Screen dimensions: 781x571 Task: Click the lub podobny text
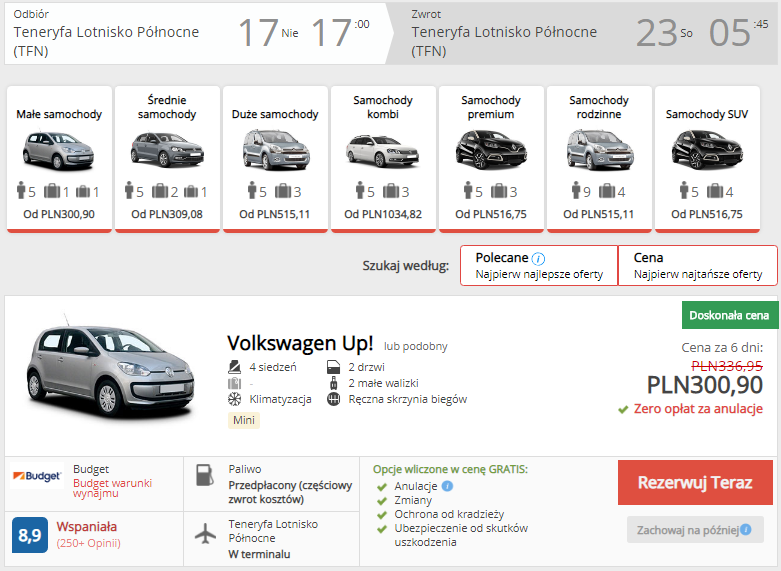click(415, 346)
